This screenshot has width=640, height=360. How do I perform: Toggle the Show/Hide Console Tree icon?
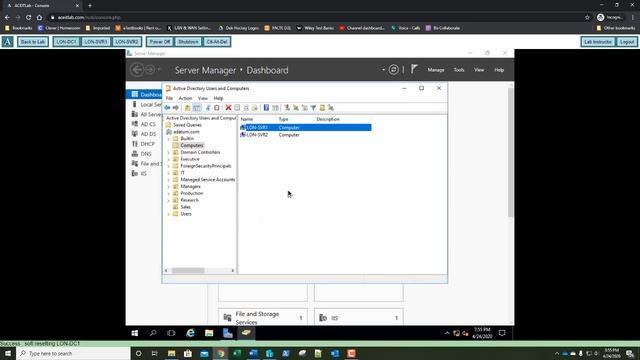click(x=197, y=108)
